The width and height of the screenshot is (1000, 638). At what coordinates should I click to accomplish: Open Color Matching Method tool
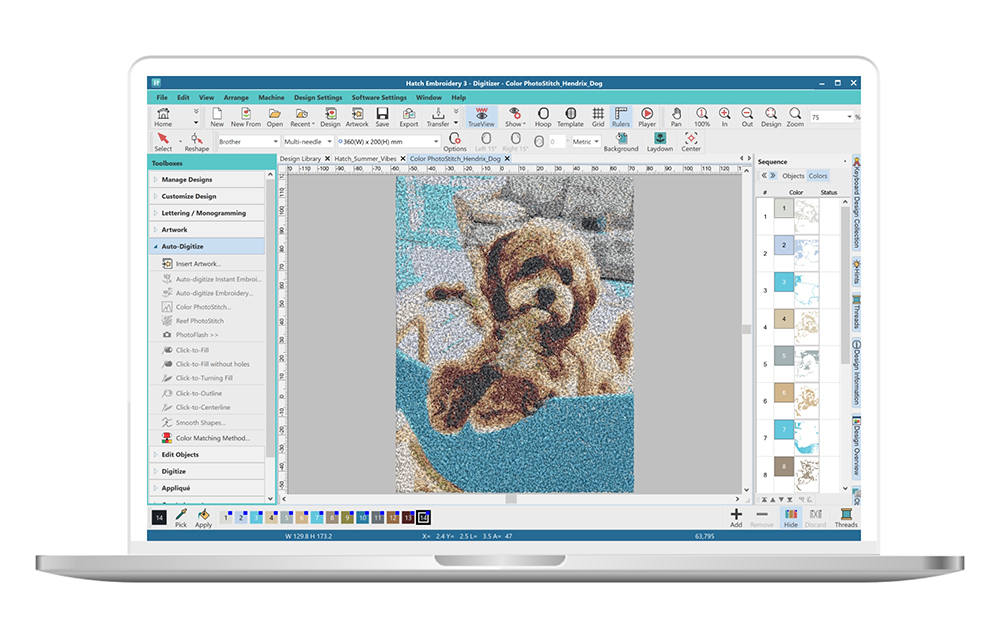(212, 438)
